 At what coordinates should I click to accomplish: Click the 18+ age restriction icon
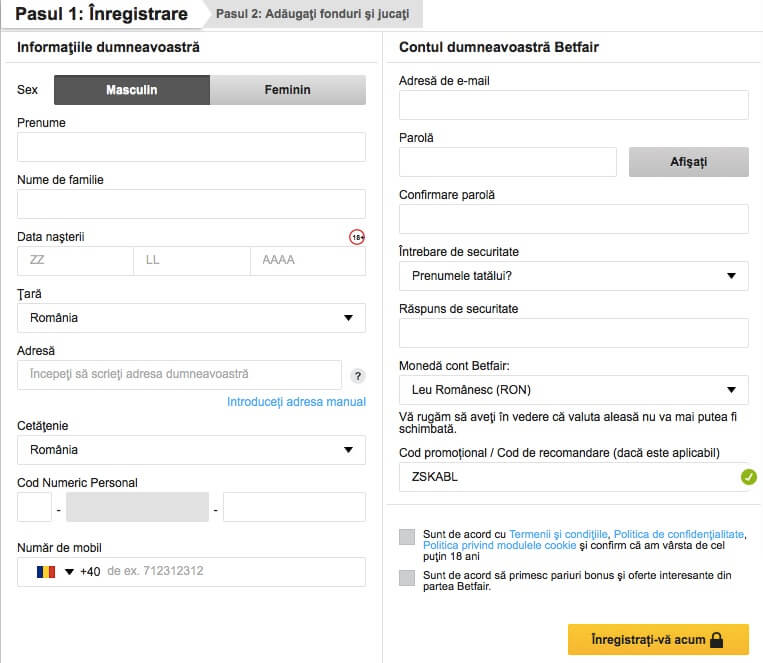[x=357, y=237]
